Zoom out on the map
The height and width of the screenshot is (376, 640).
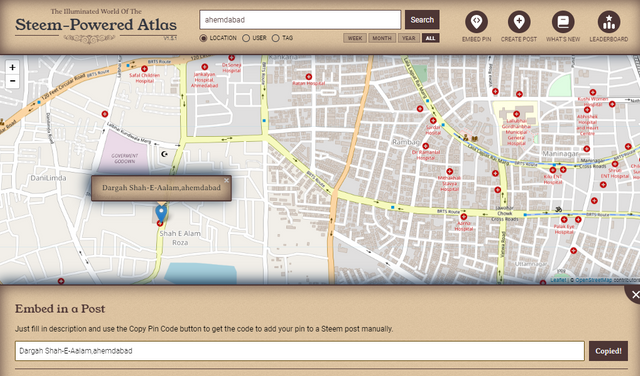12,81
